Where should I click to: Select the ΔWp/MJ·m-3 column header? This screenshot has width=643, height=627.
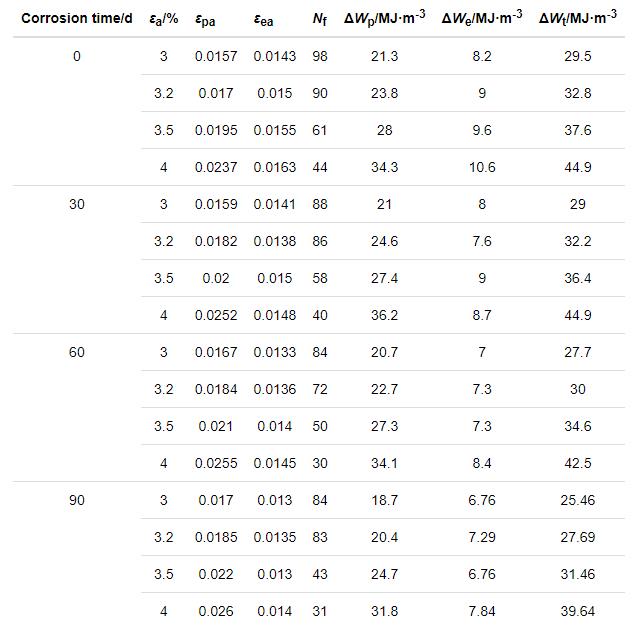pyautogui.click(x=384, y=19)
